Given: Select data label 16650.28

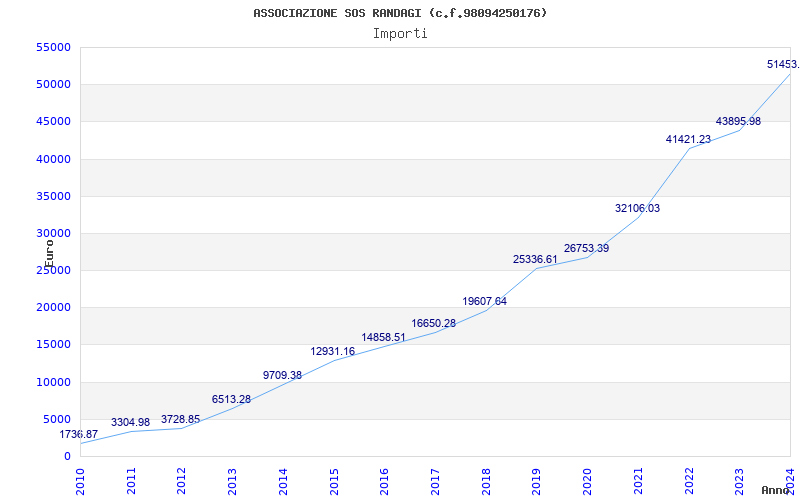Looking at the screenshot, I should click(434, 323).
